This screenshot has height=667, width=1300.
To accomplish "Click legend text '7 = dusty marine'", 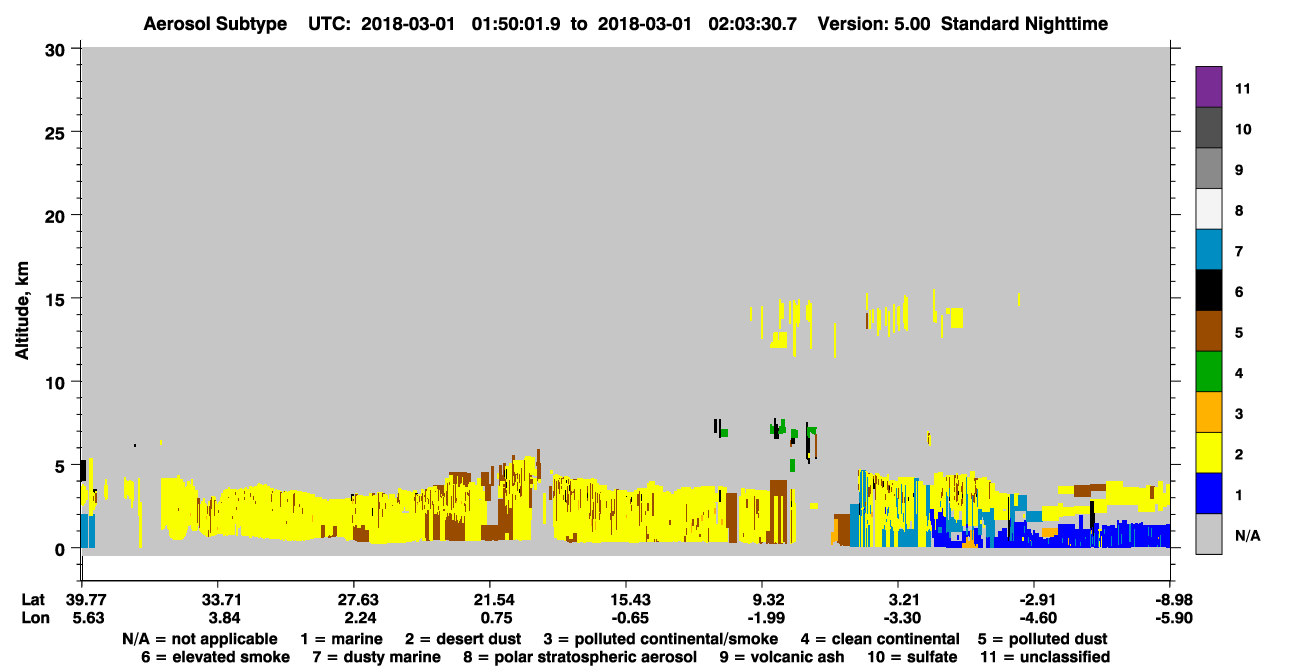I will point(376,657).
